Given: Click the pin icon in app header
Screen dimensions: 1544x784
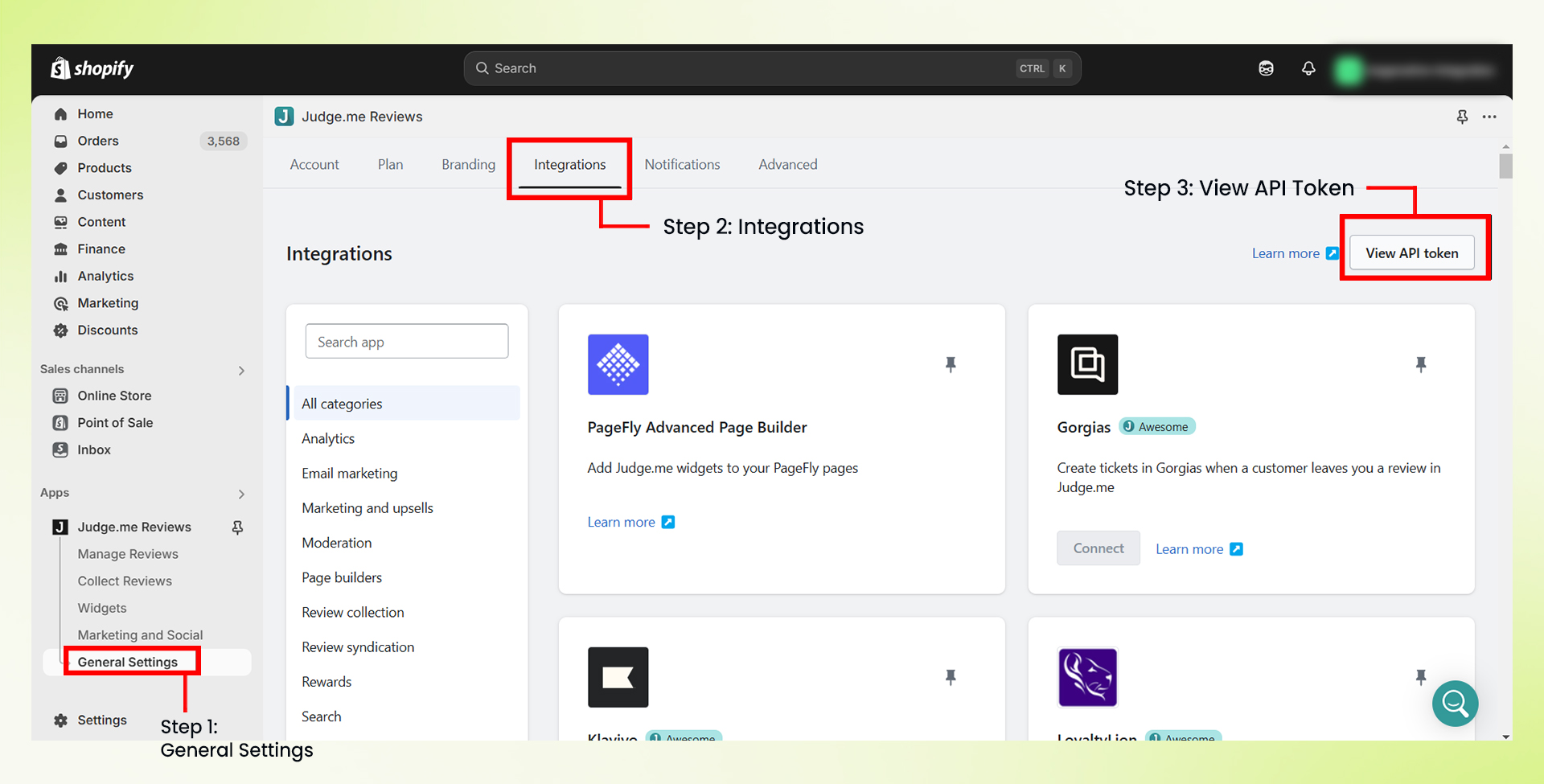Looking at the screenshot, I should [x=1462, y=117].
